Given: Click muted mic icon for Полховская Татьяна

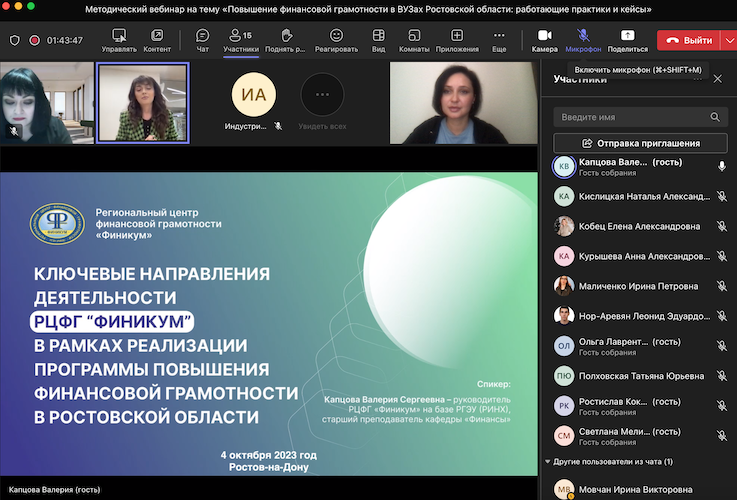Looking at the screenshot, I should (x=721, y=376).
